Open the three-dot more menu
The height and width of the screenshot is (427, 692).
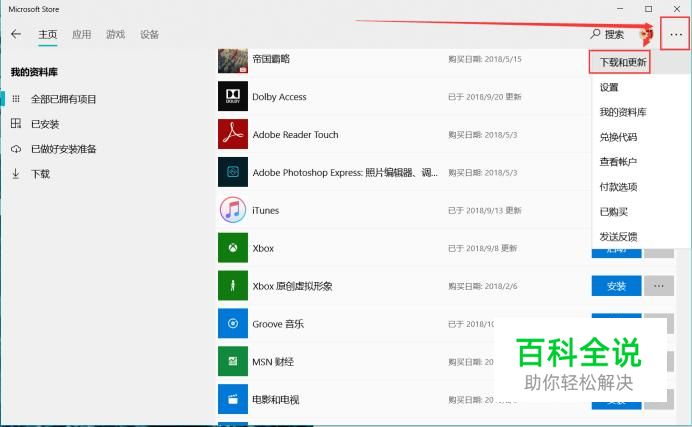(x=676, y=34)
